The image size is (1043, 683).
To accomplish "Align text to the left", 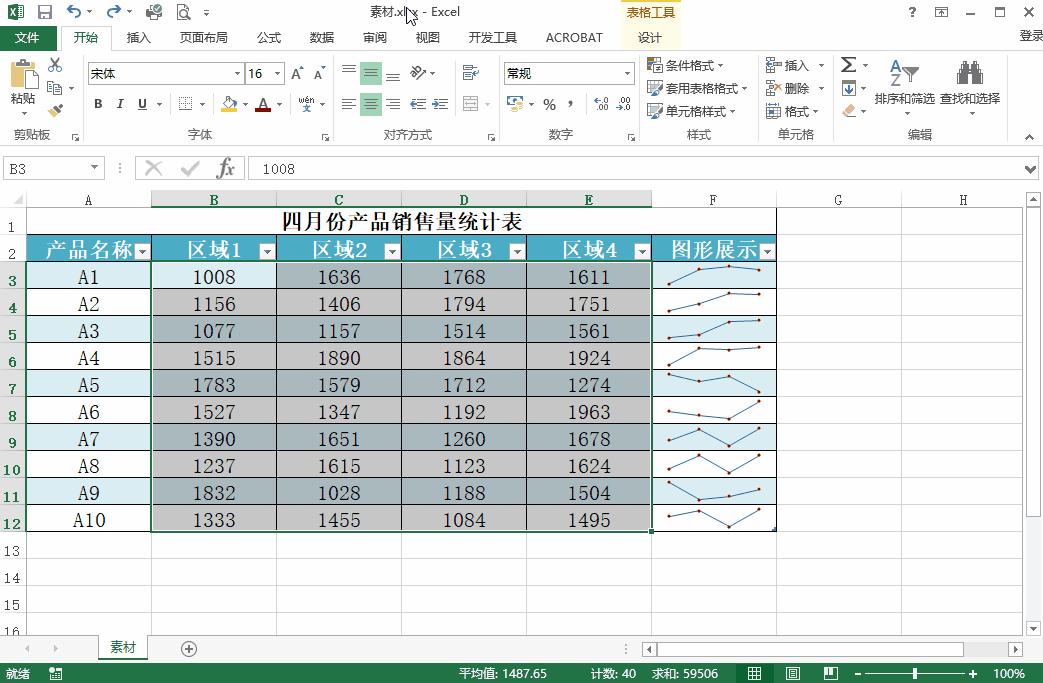I will click(x=349, y=104).
